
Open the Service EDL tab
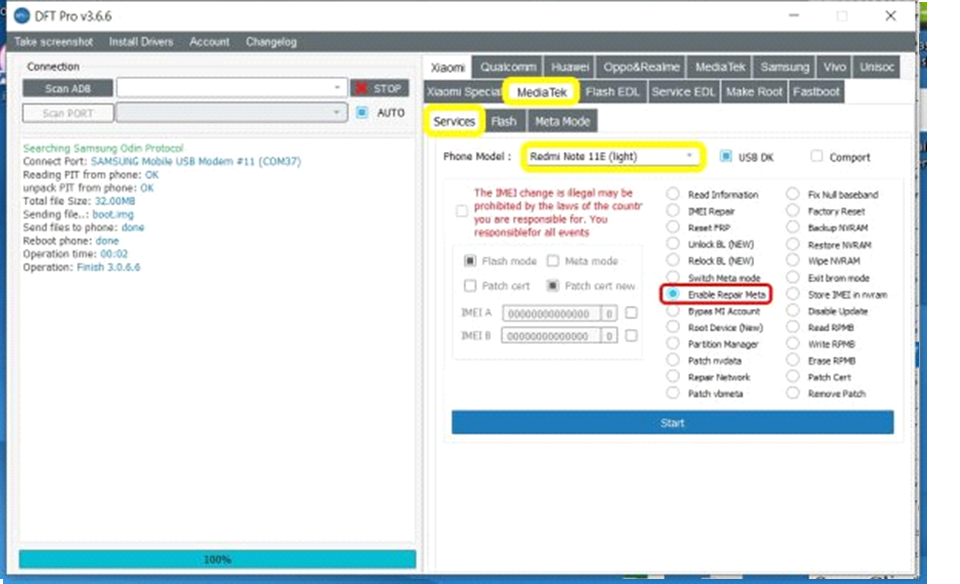683,92
